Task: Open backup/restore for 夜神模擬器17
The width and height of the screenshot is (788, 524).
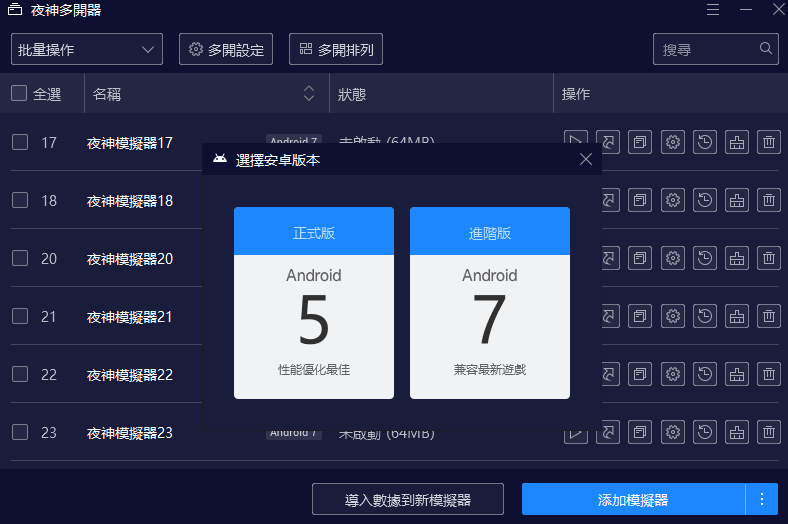Action: (705, 142)
